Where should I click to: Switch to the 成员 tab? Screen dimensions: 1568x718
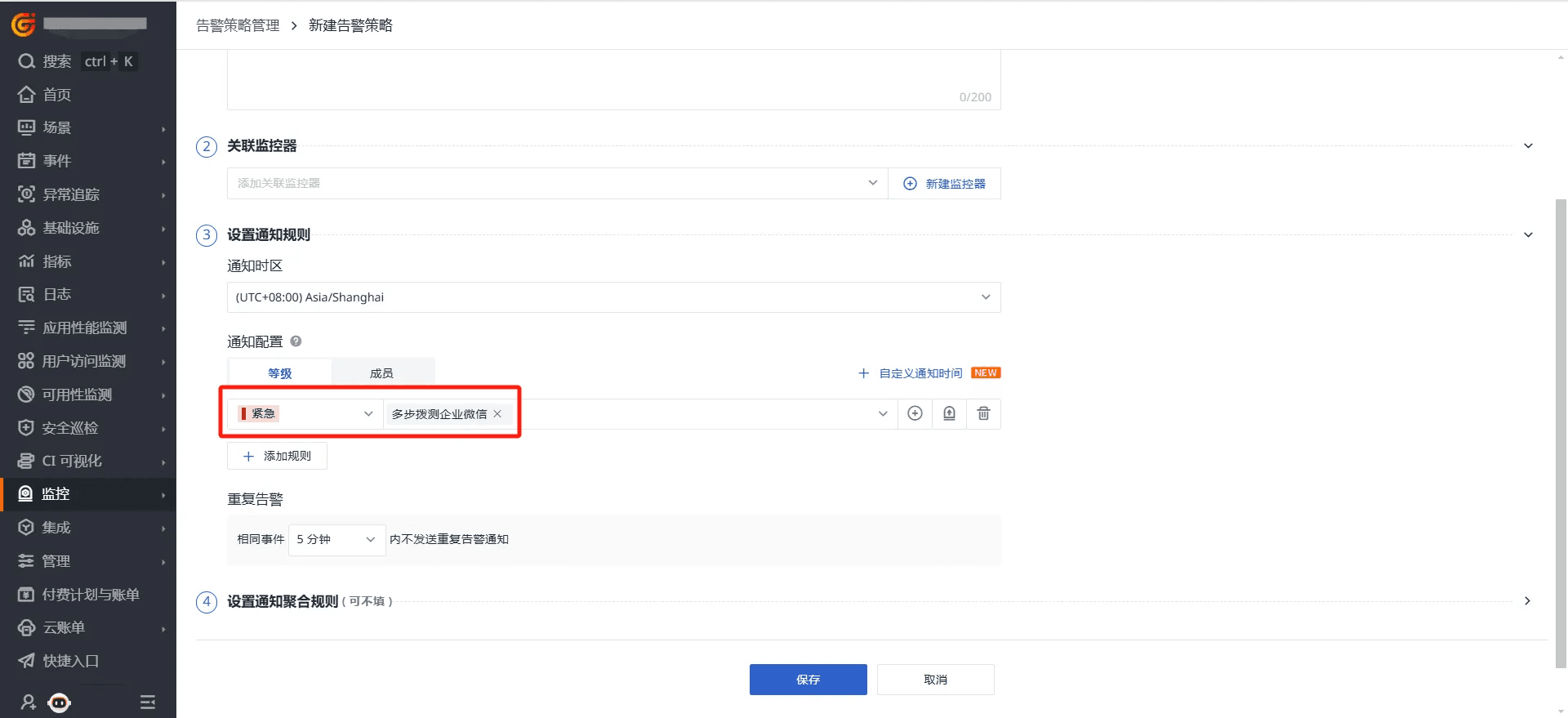point(381,373)
